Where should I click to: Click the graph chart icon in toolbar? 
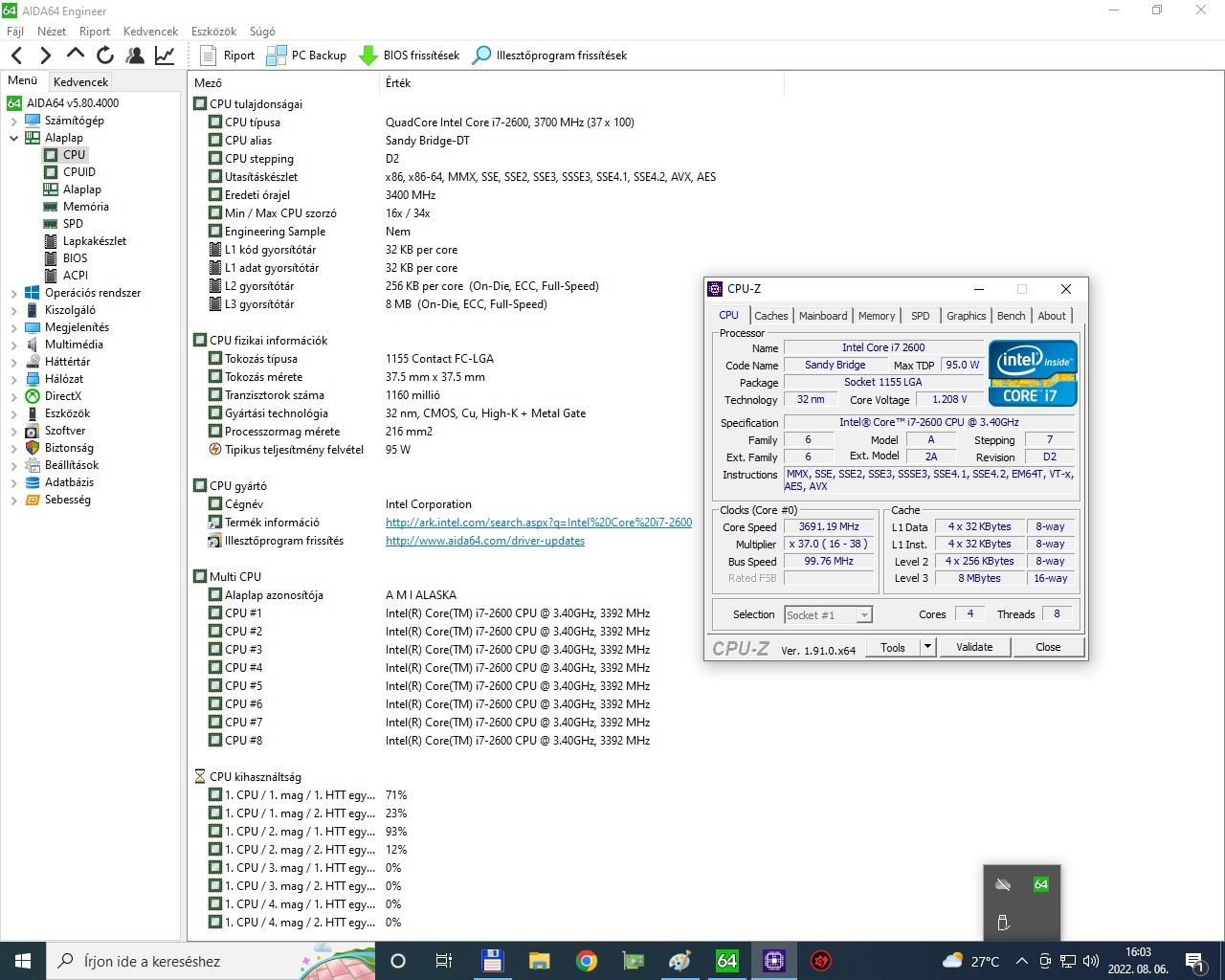165,56
